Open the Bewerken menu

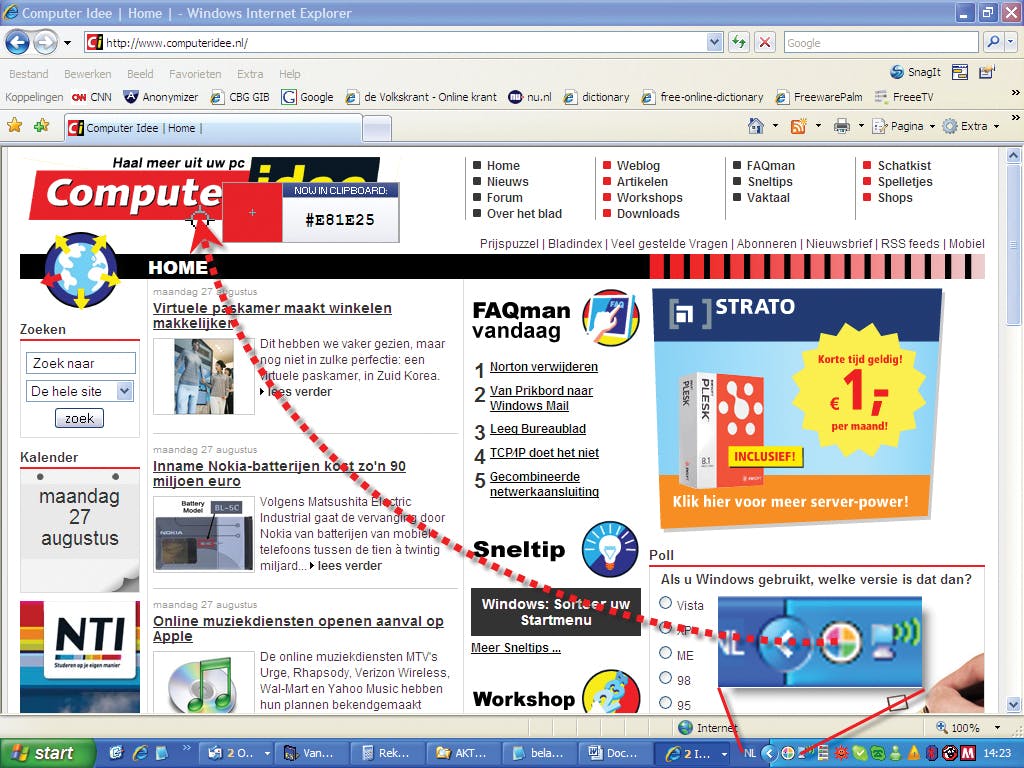pyautogui.click(x=88, y=74)
